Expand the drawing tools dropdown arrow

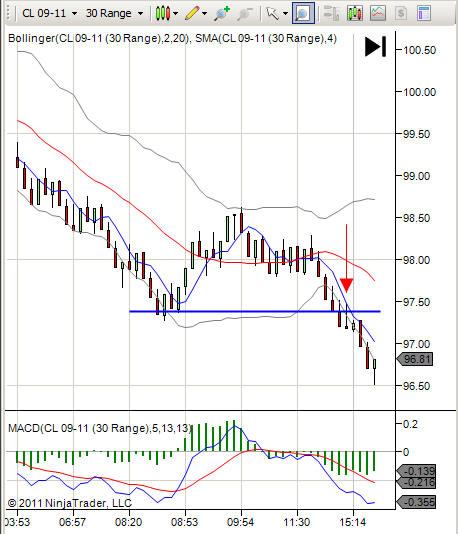click(x=204, y=14)
